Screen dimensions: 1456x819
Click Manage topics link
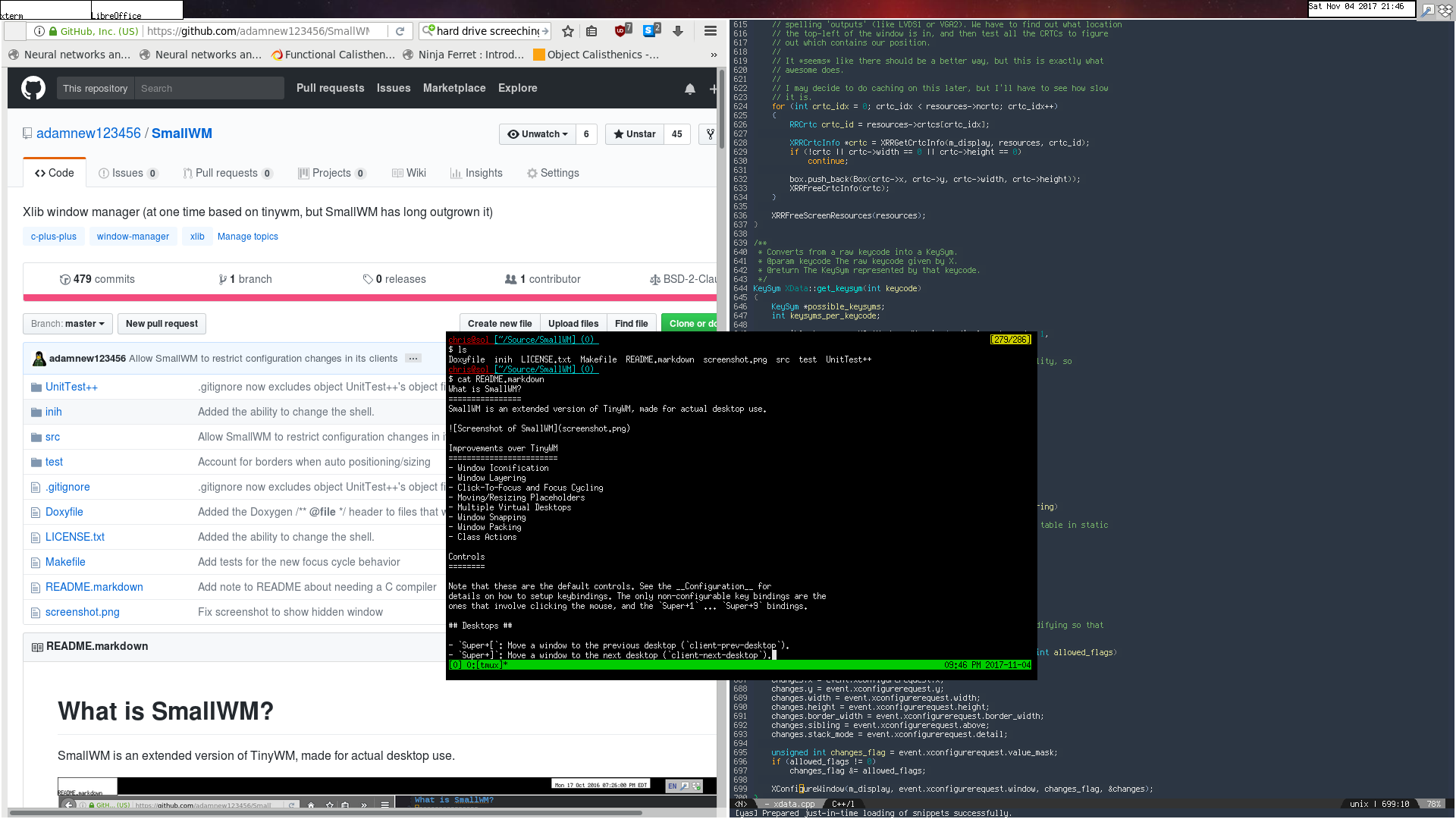pos(248,237)
